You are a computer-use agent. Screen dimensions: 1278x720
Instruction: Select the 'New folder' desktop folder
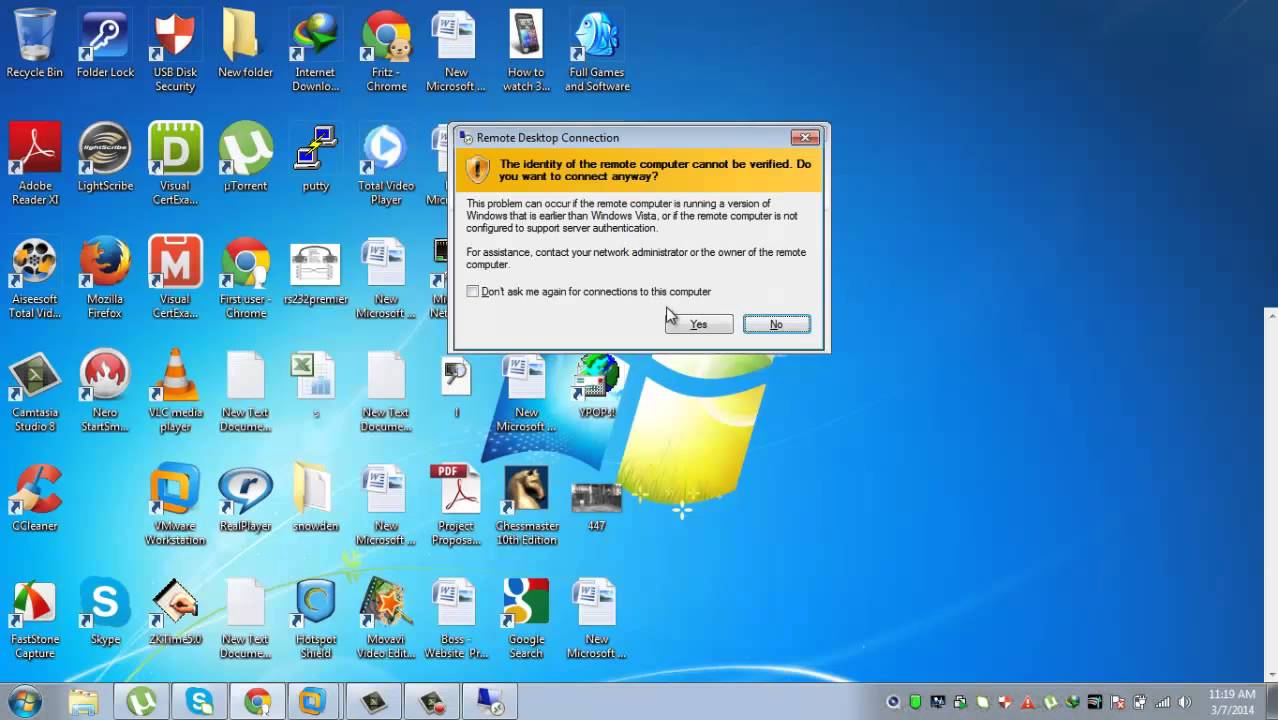pos(245,44)
